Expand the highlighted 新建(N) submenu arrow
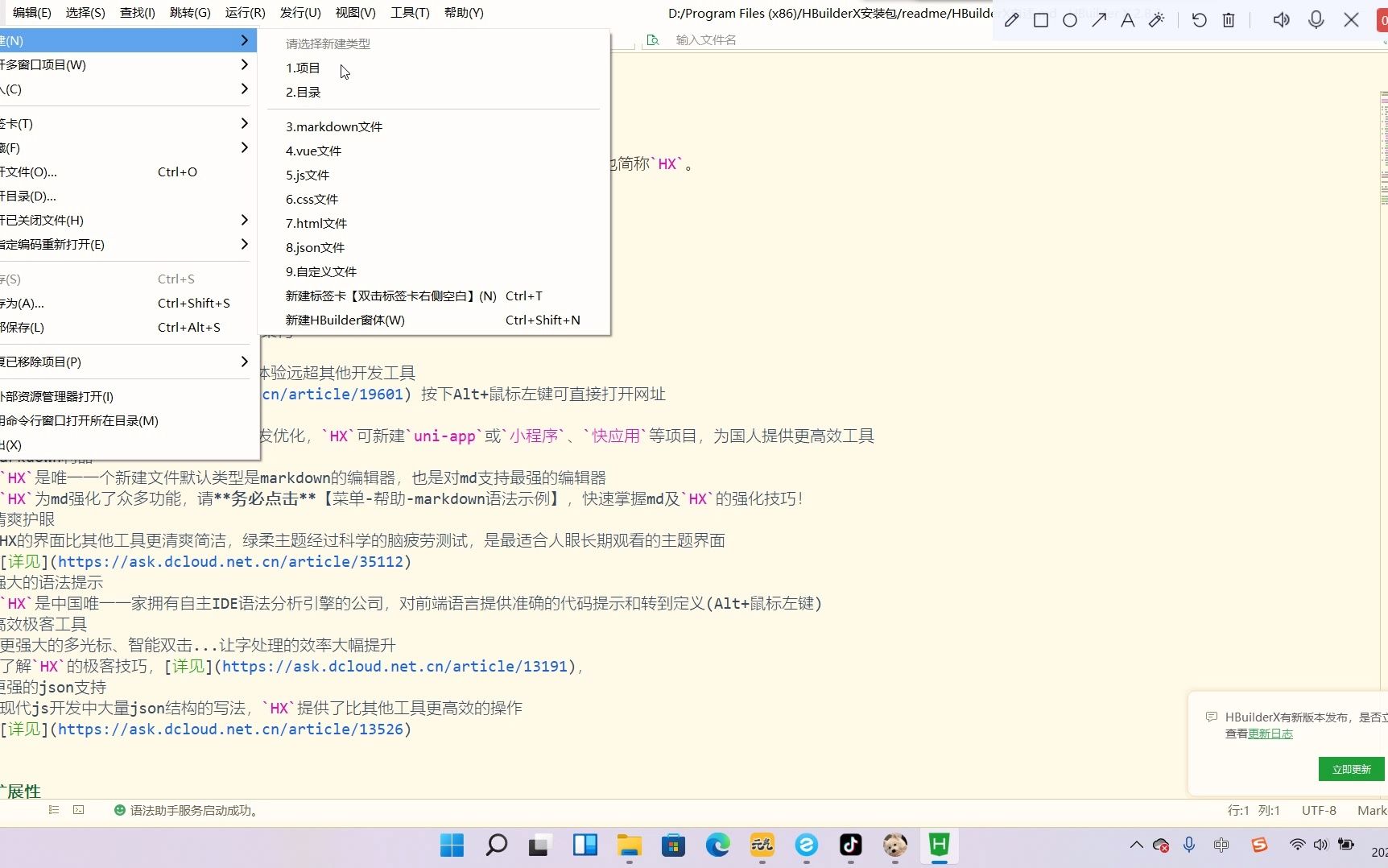1388x868 pixels. 244,40
